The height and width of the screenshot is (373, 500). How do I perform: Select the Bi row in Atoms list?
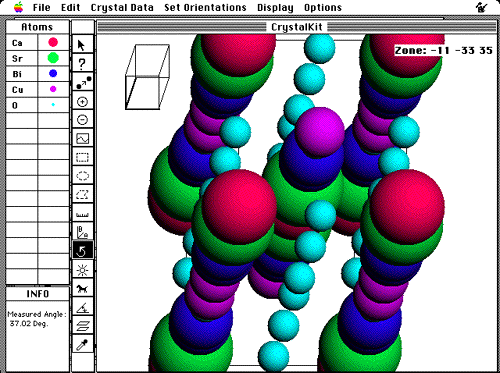[37, 74]
